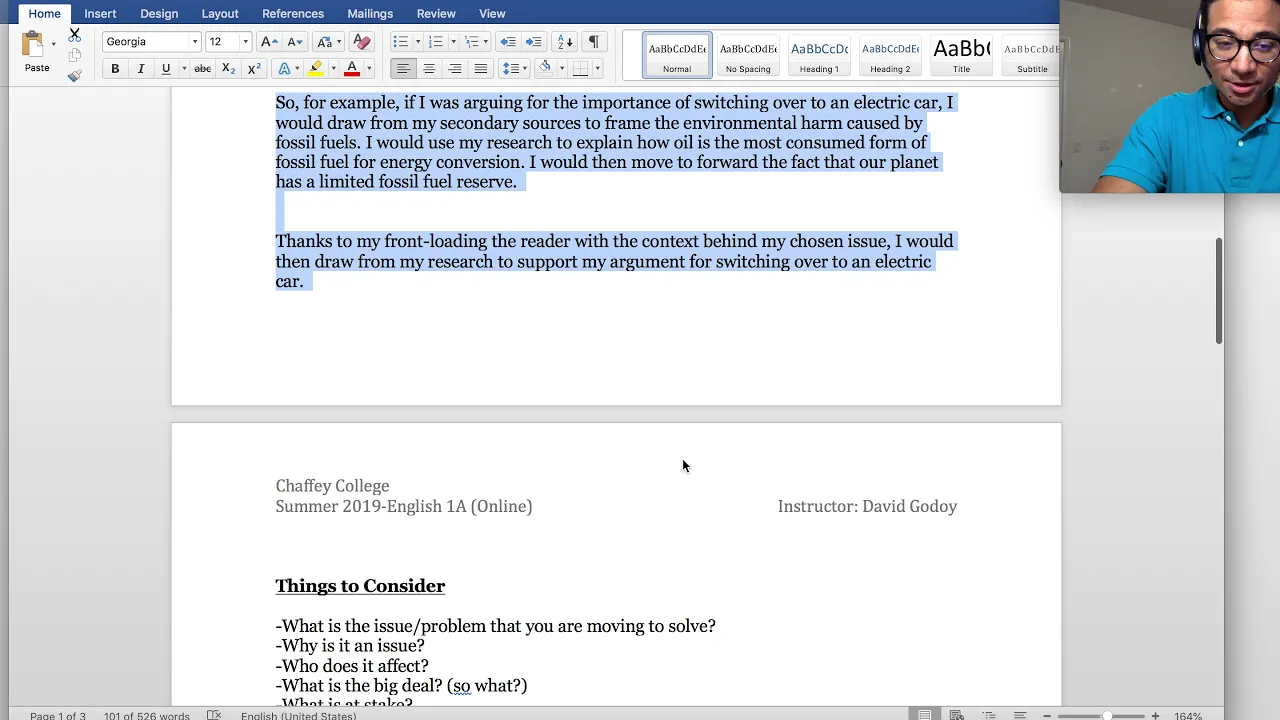Decrease font size with the A-down icon
1280x720 pixels.
coord(294,42)
